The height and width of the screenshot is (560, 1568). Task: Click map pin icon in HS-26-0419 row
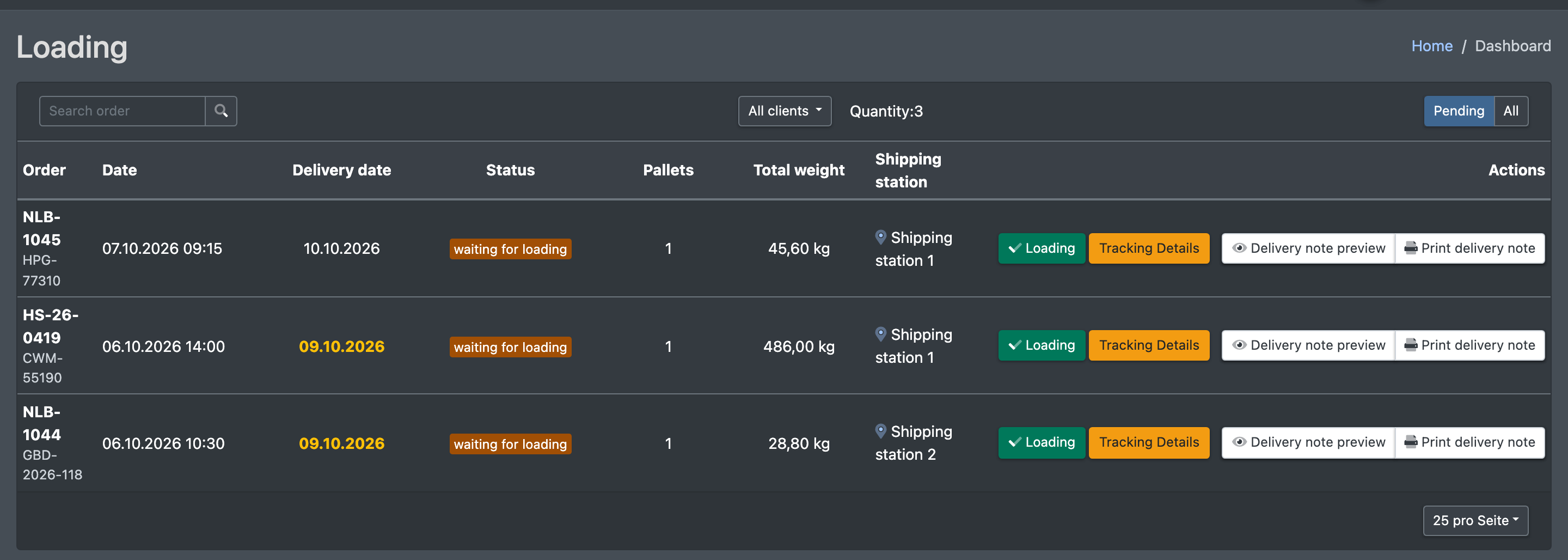(x=880, y=334)
